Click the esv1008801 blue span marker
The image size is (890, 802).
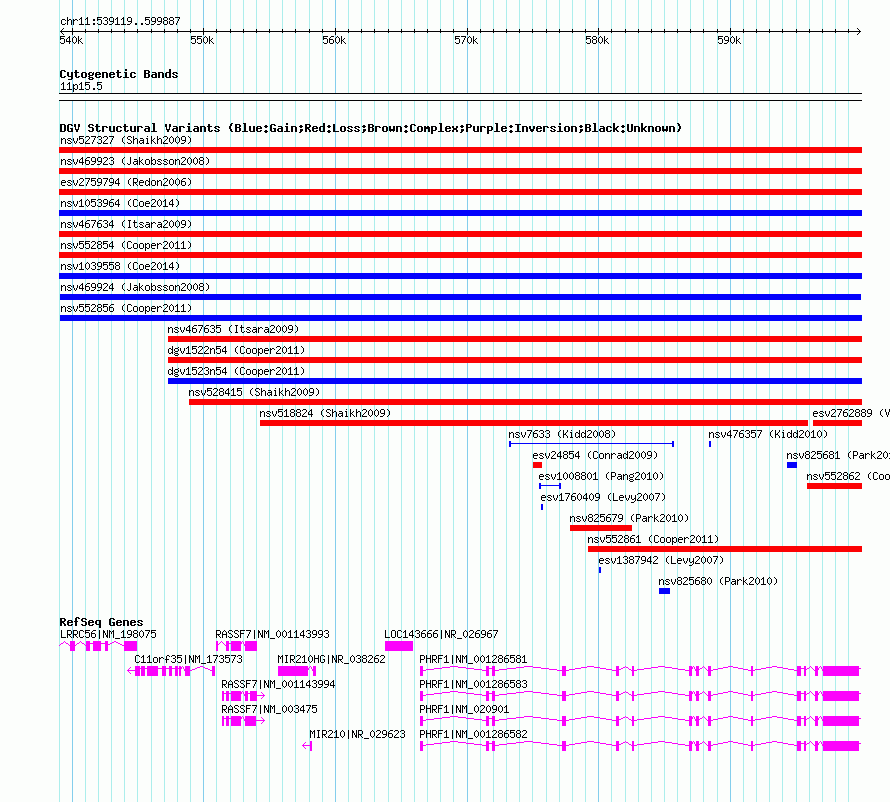(x=550, y=486)
